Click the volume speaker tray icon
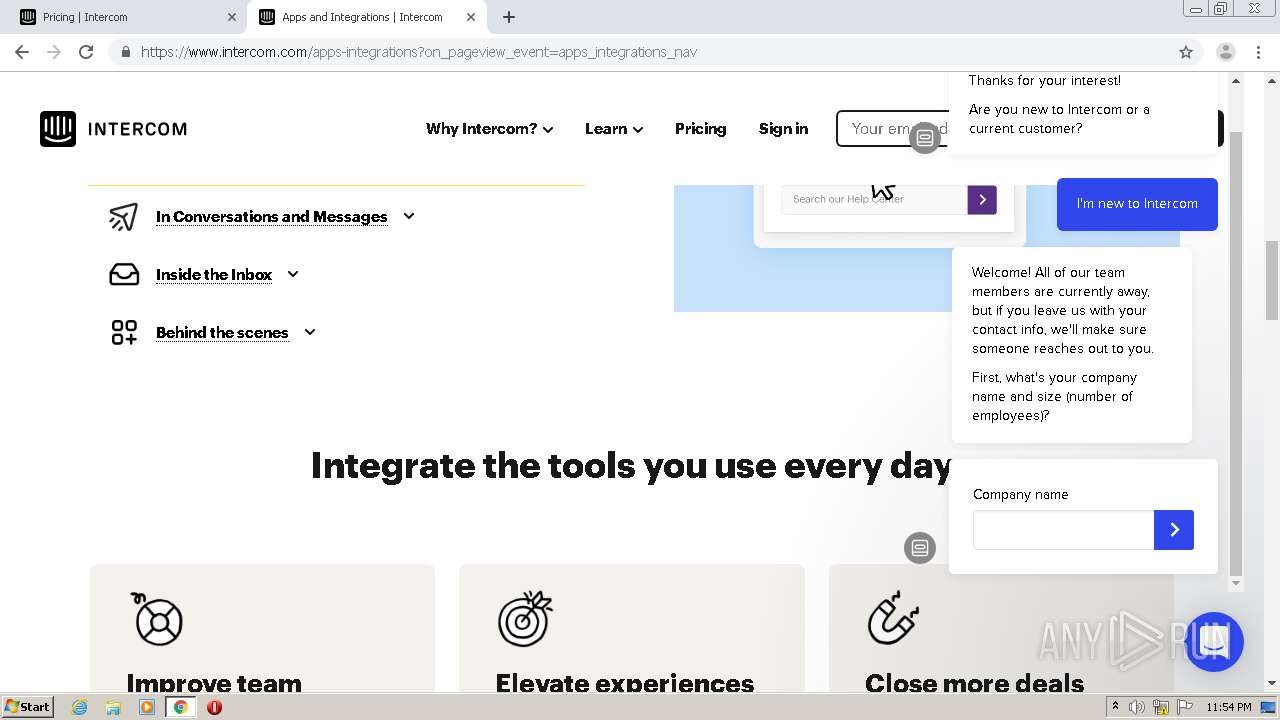Screen dimensions: 1280x720 (x=1137, y=707)
